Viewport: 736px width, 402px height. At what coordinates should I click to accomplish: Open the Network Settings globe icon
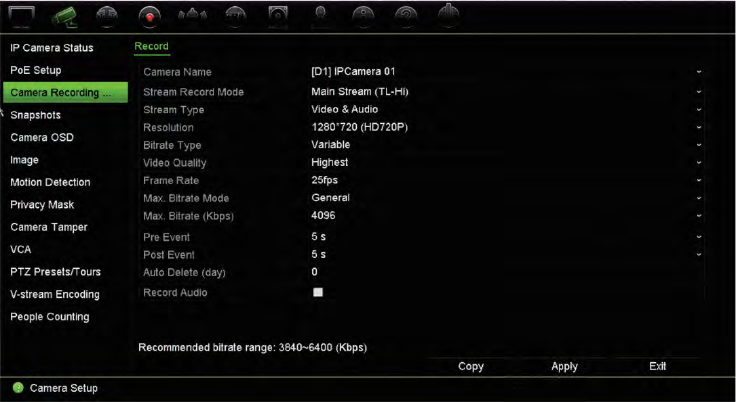(107, 17)
